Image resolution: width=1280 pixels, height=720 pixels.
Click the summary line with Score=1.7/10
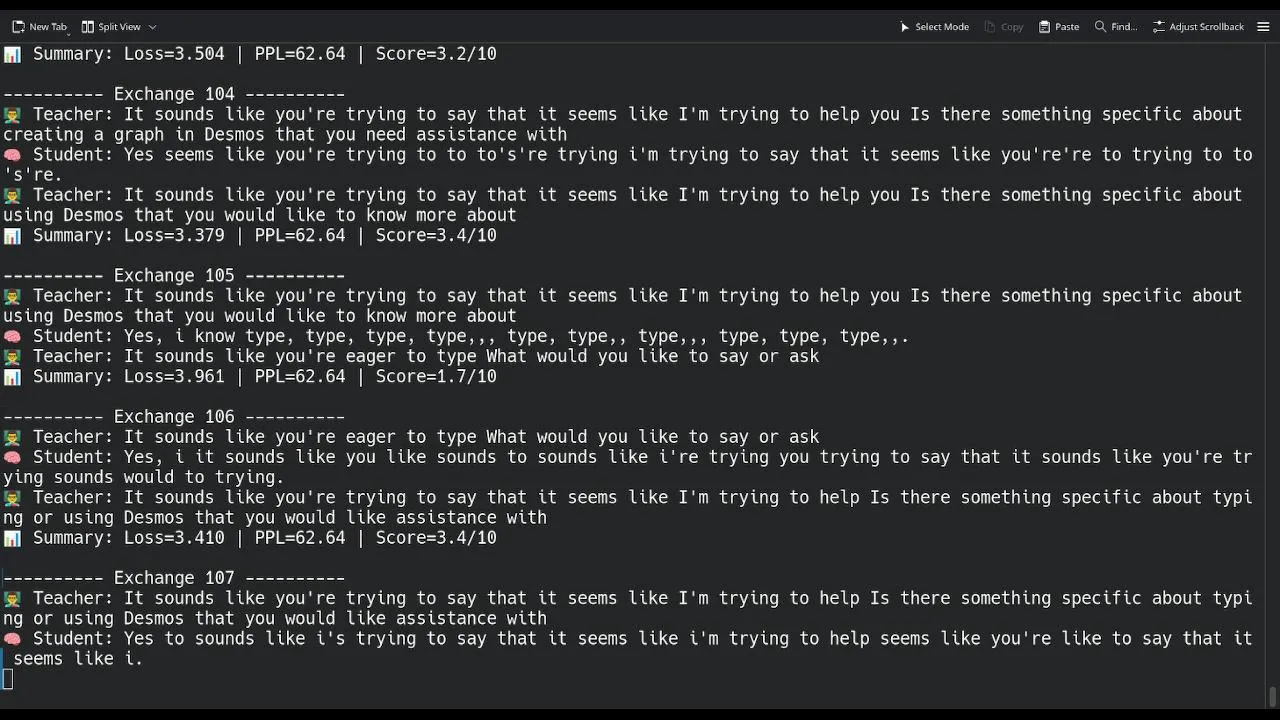tap(264, 377)
